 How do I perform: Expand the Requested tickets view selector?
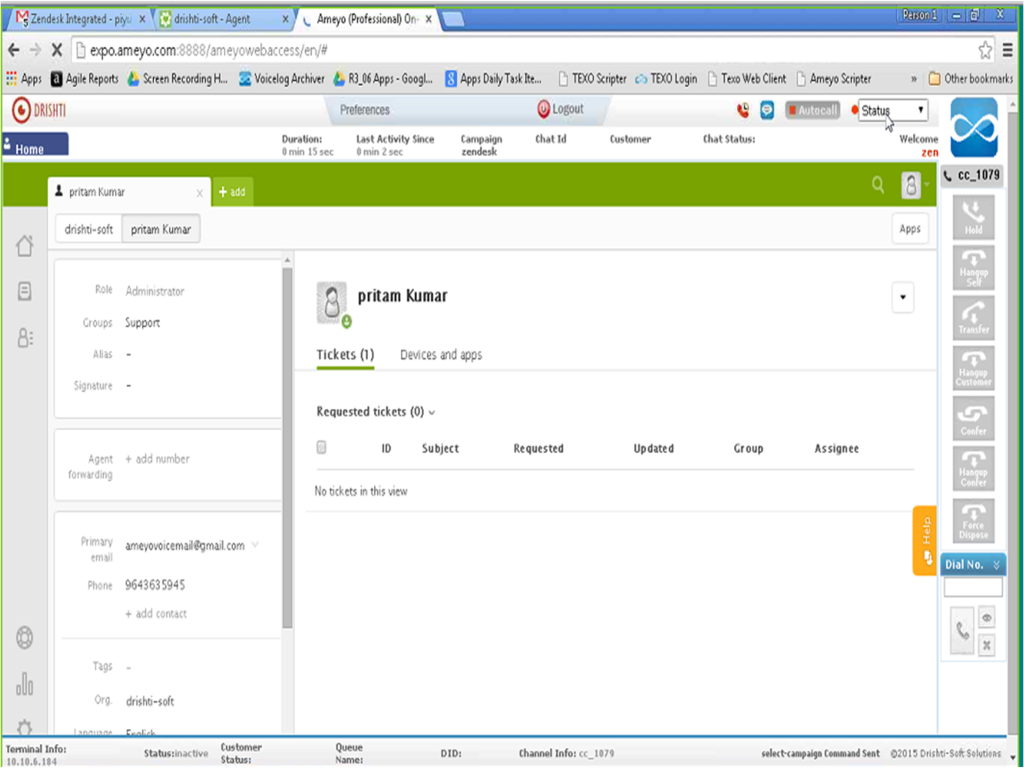(431, 412)
